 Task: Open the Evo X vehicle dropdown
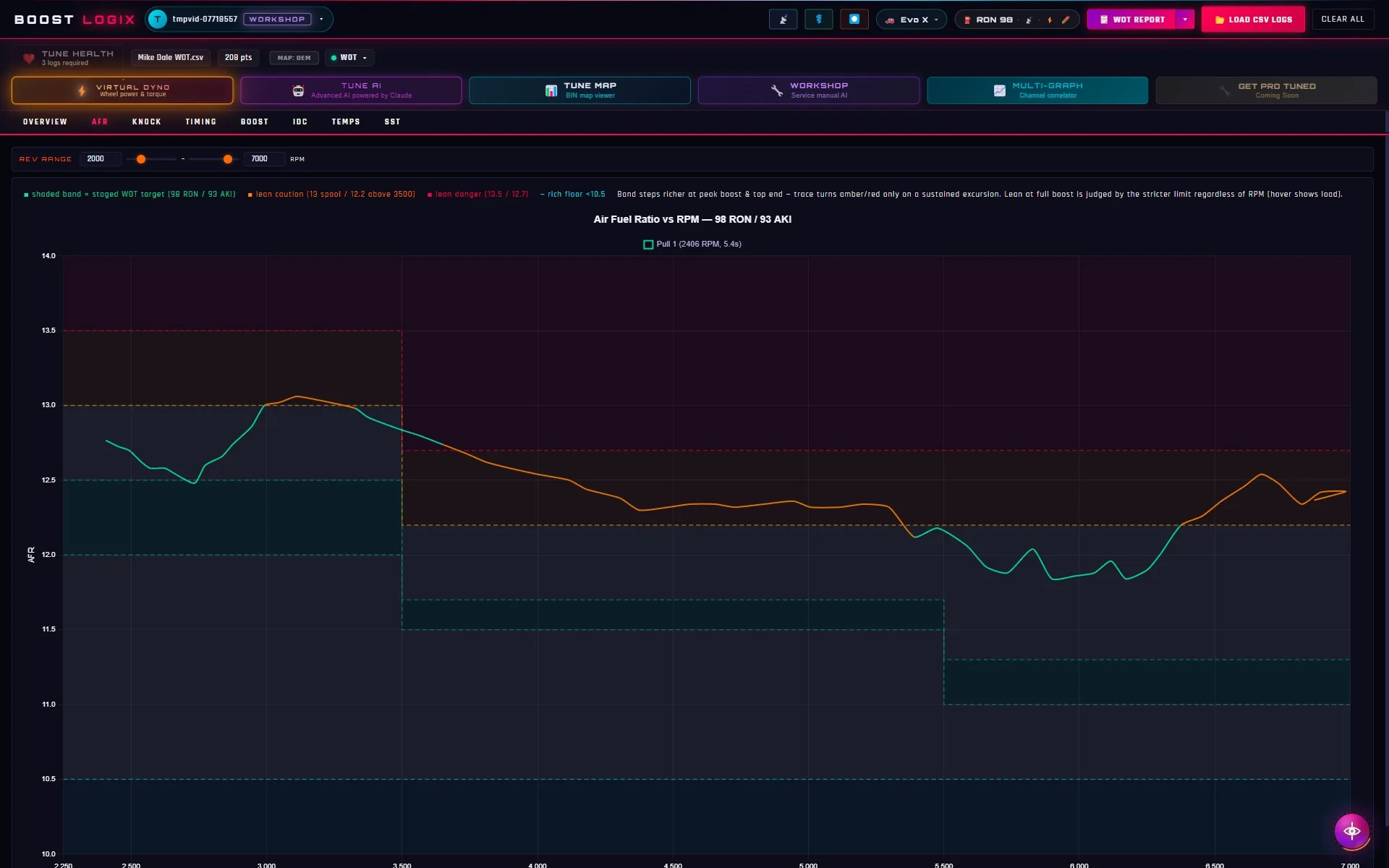coord(912,20)
